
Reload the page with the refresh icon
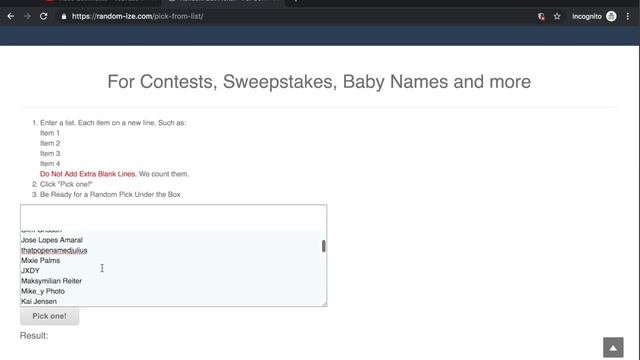[43, 16]
